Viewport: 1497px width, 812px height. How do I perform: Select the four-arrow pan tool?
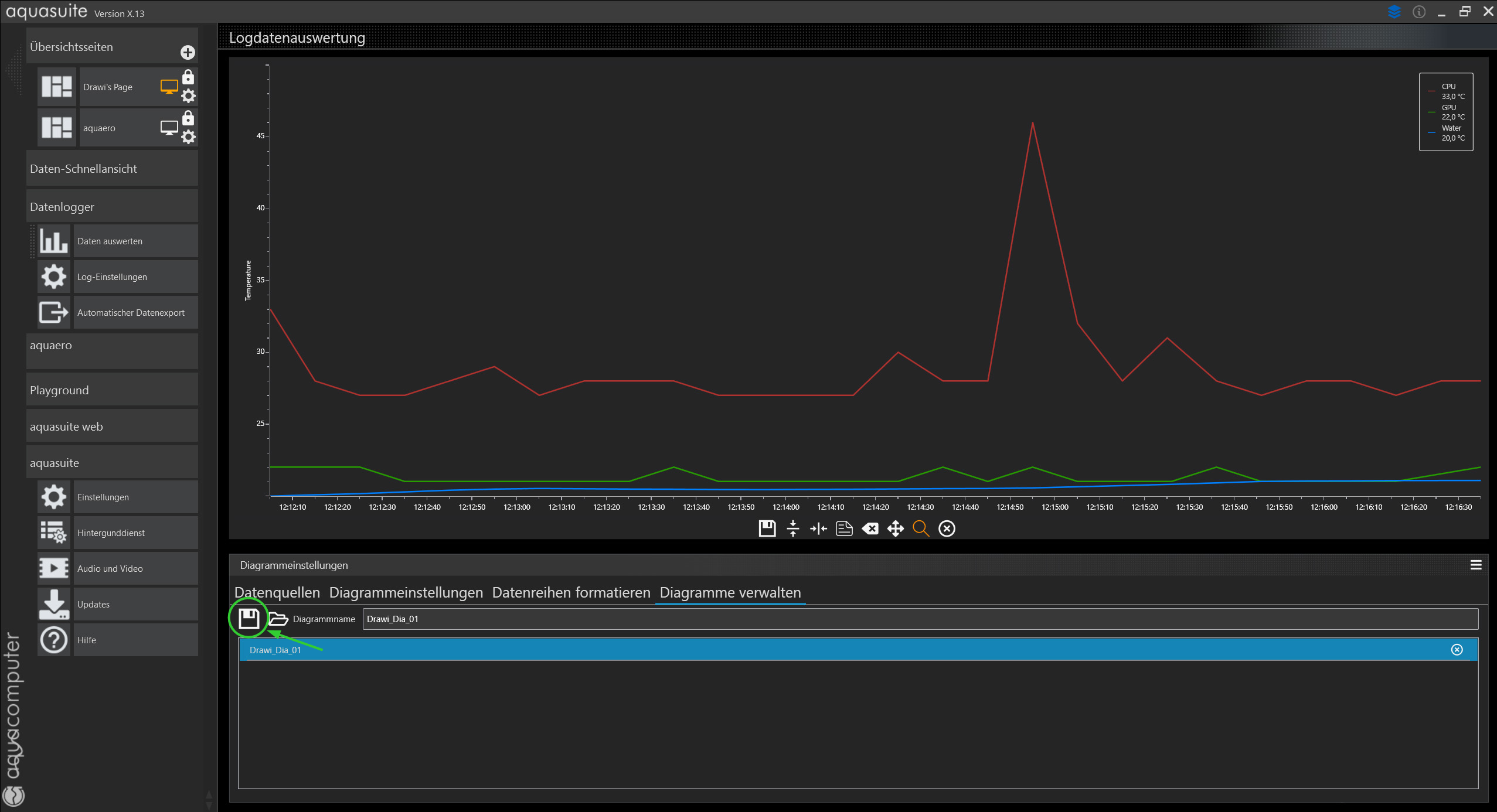click(x=895, y=528)
